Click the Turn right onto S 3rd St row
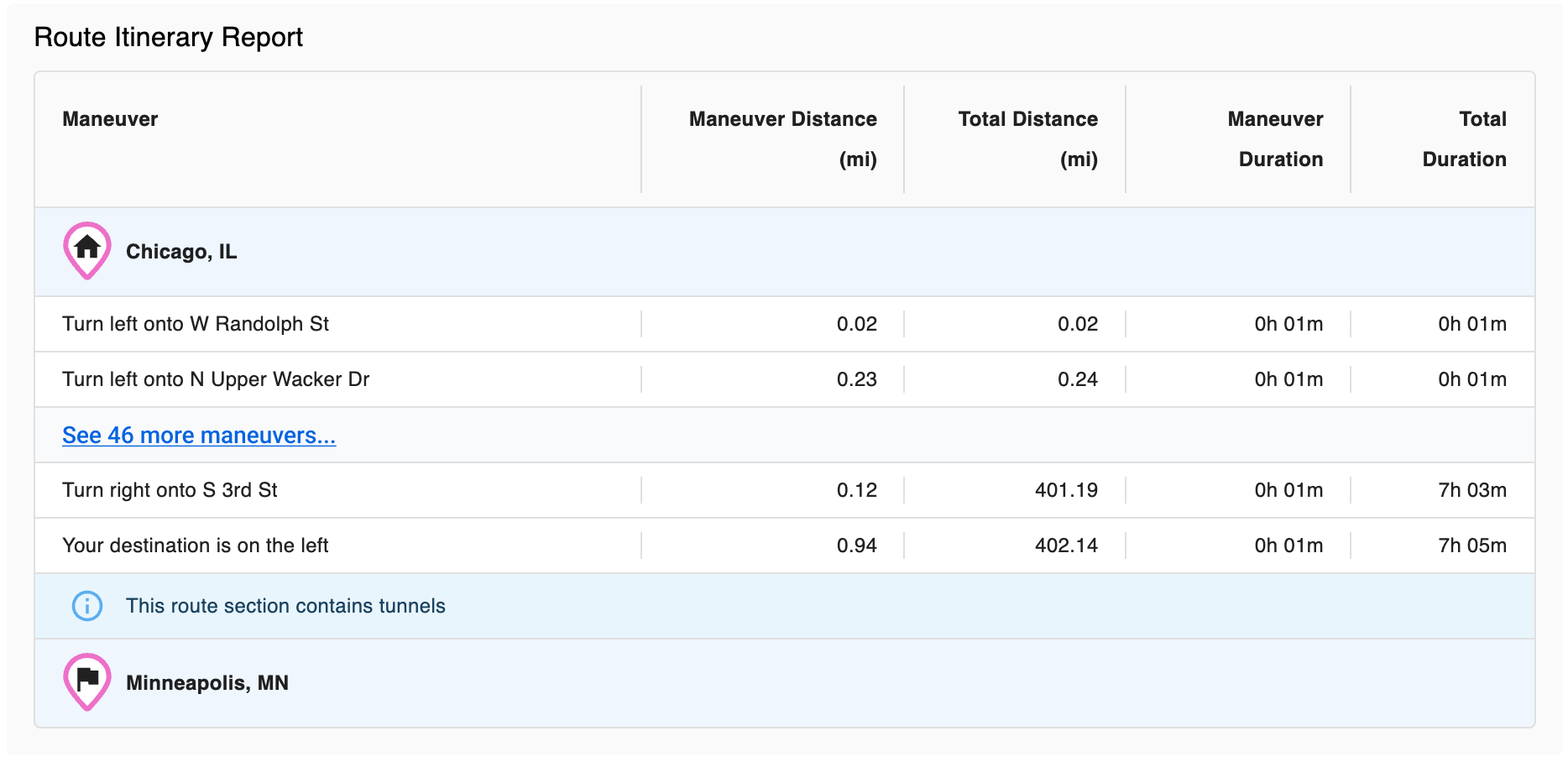1568x762 pixels. (x=785, y=490)
